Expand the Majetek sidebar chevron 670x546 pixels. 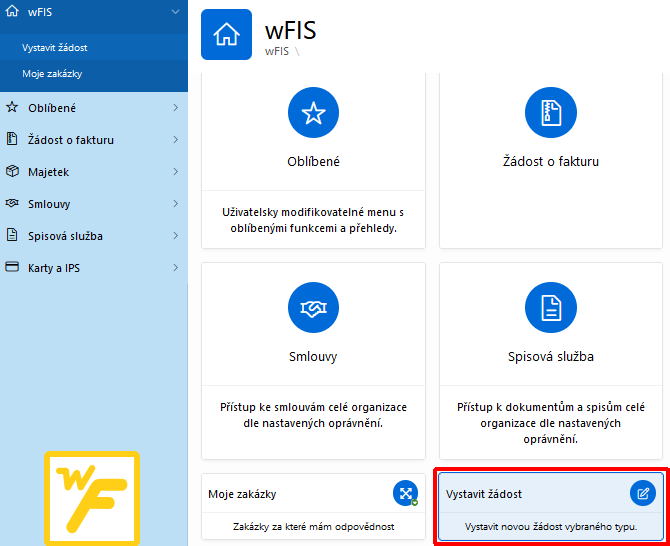coord(176,172)
